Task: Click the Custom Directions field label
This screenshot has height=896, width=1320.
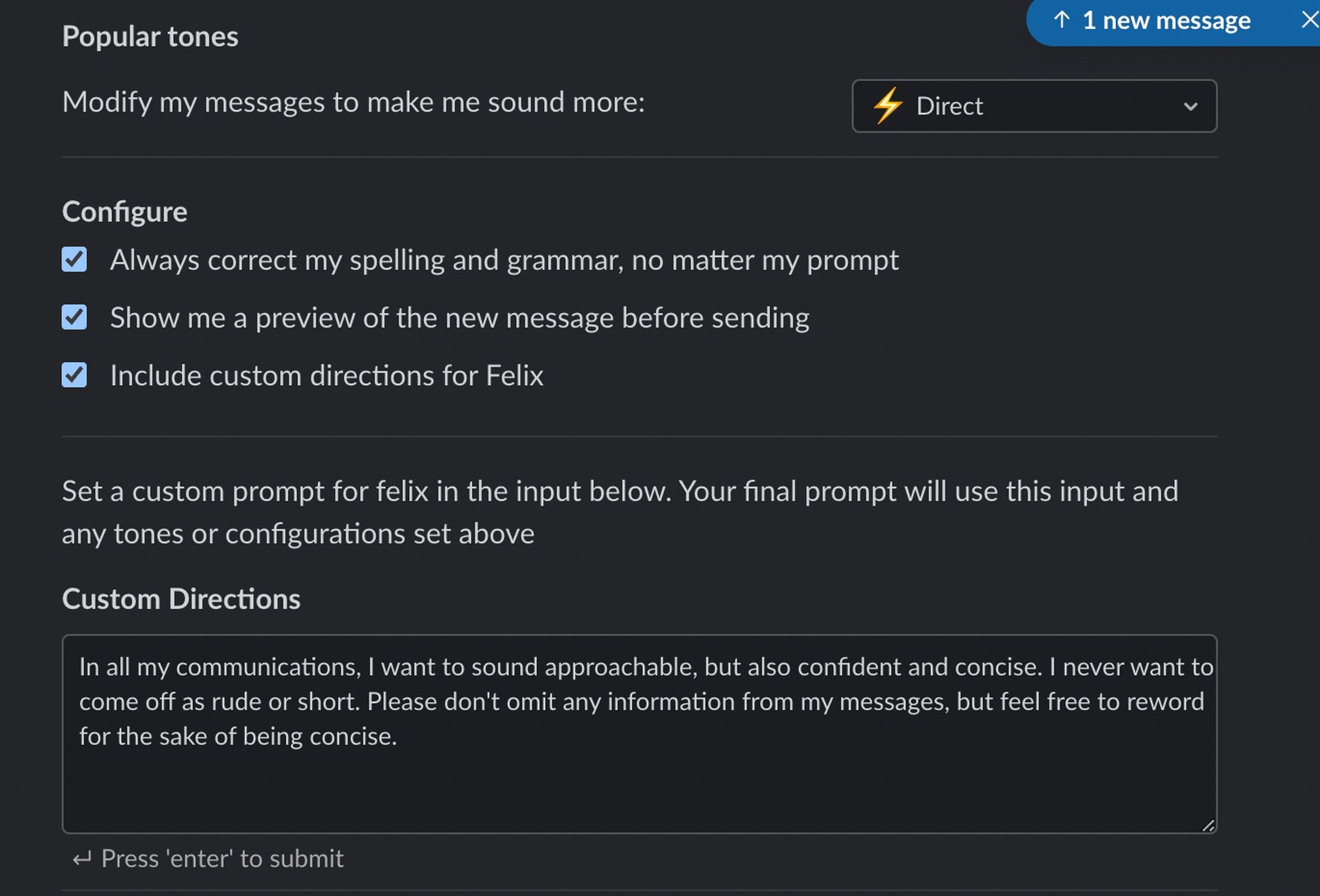Action: click(181, 600)
